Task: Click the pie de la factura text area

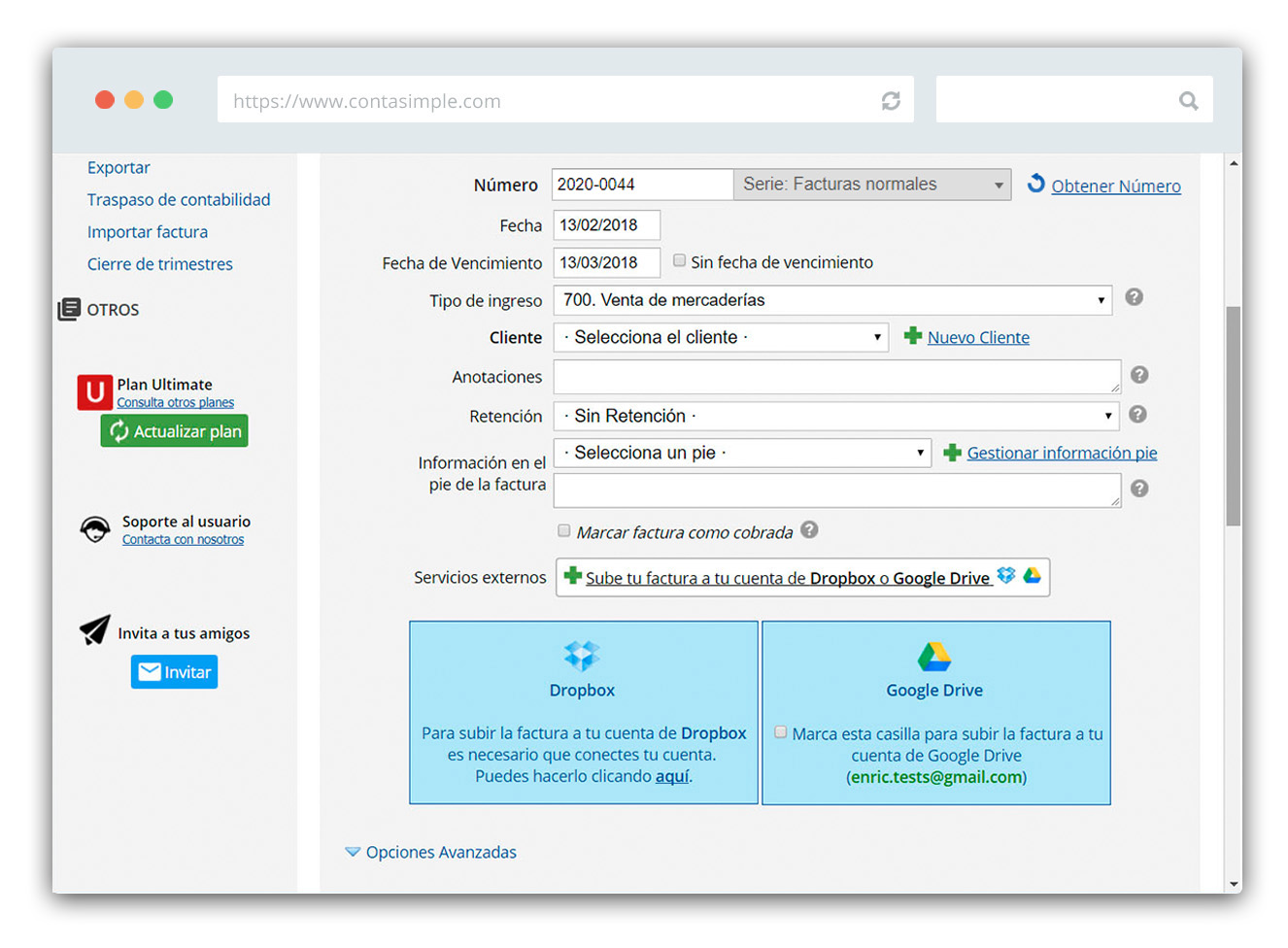Action: [x=837, y=491]
